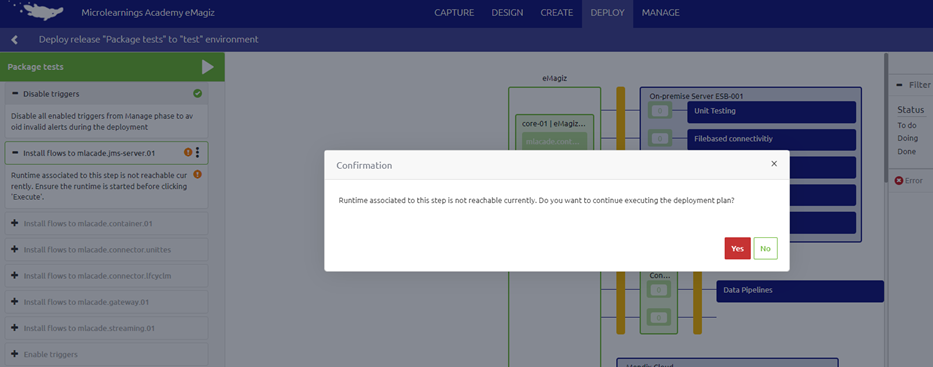The image size is (933, 367).
Task: Open the CREATE phase tab
Action: tap(556, 12)
